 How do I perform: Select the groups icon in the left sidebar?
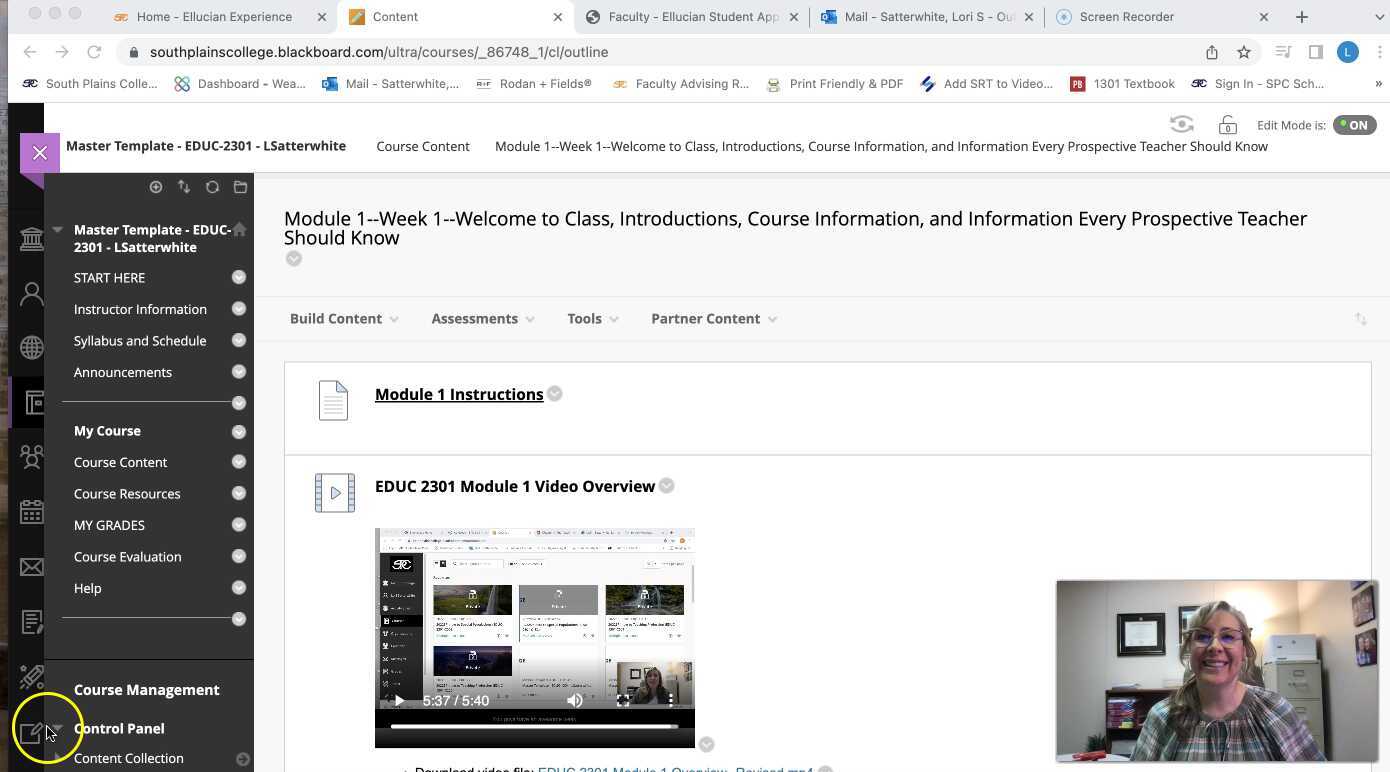(32, 457)
